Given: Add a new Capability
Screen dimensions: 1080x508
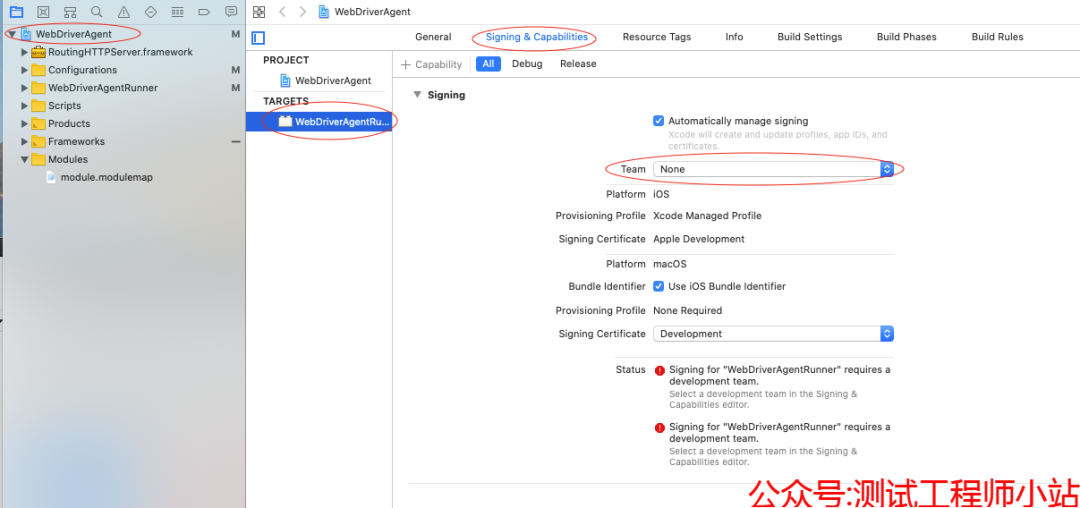Looking at the screenshot, I should 431,65.
